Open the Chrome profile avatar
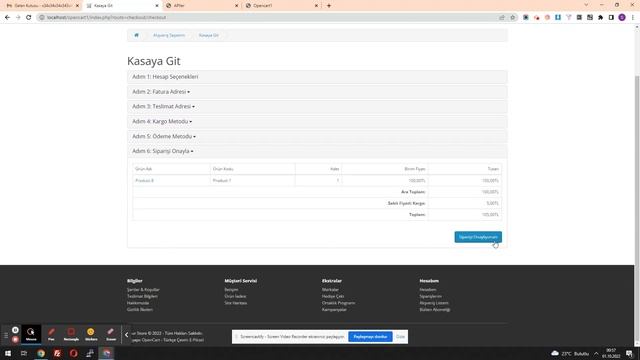The width and height of the screenshot is (640, 360). click(x=622, y=17)
